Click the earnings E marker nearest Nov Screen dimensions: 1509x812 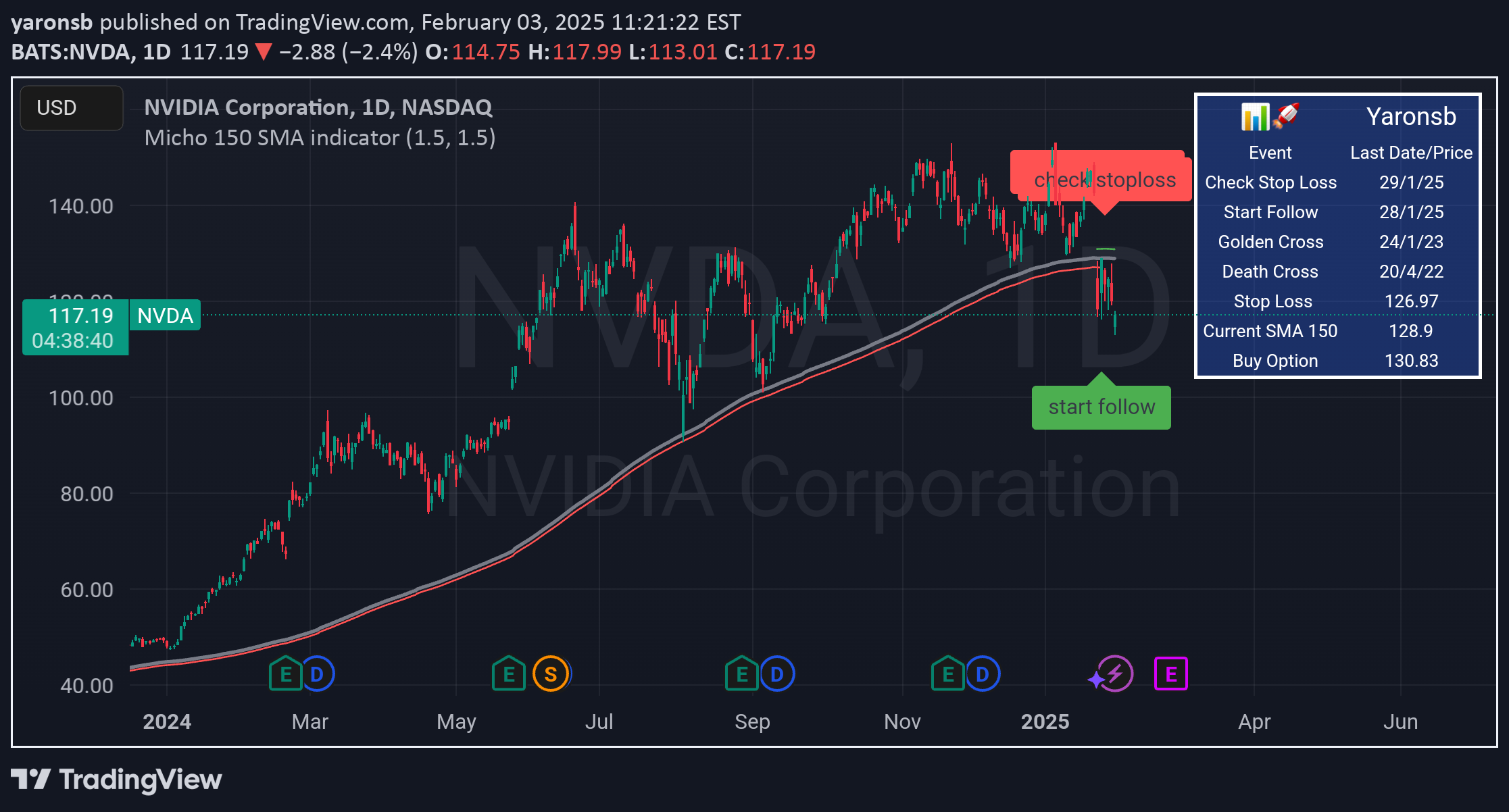point(948,674)
